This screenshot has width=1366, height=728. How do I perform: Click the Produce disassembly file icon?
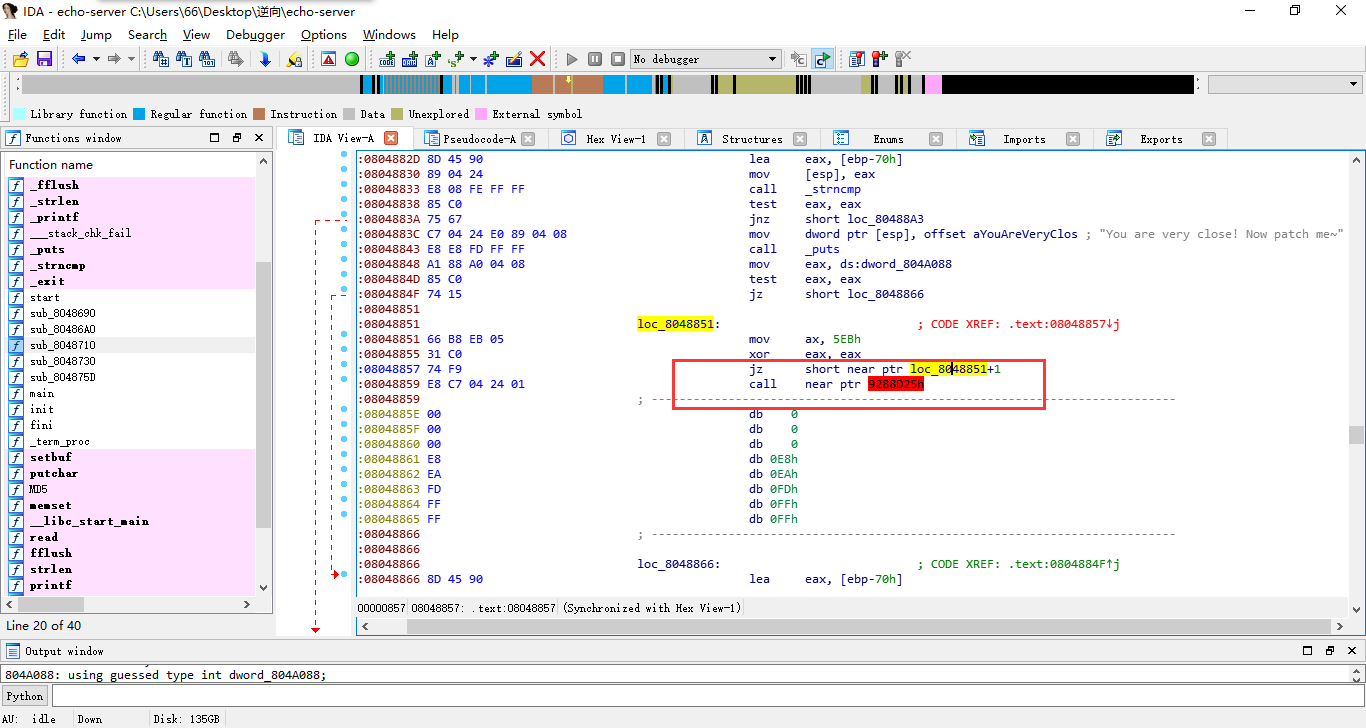[266, 59]
